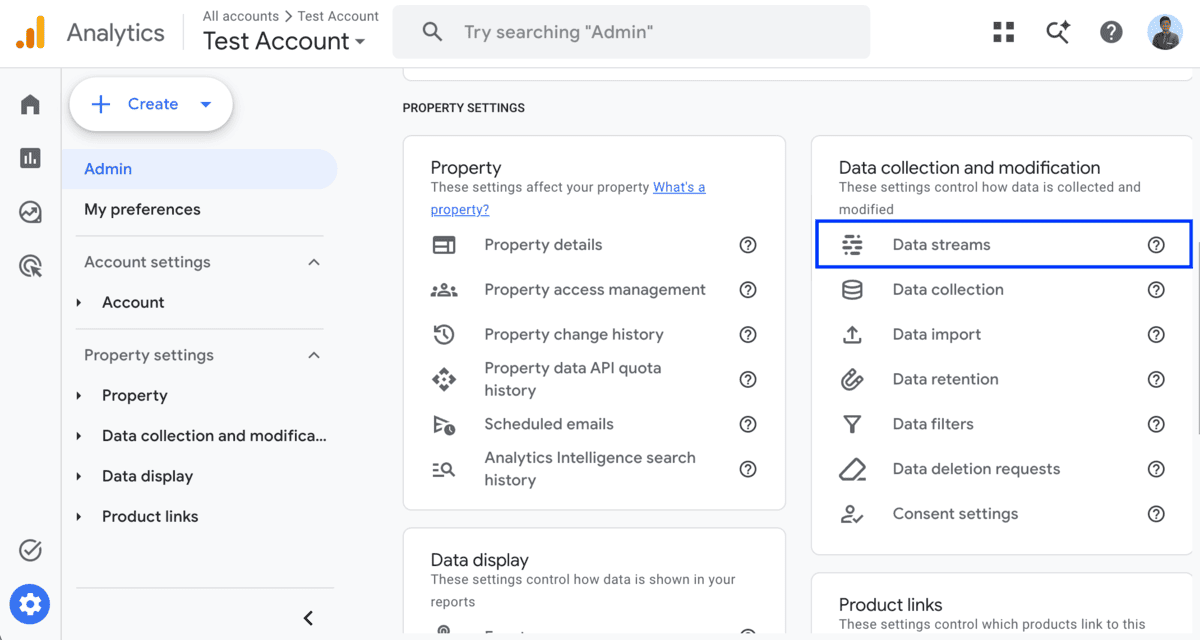Collapse the Account settings section
Screen dimensions: 1200x640
[314, 262]
